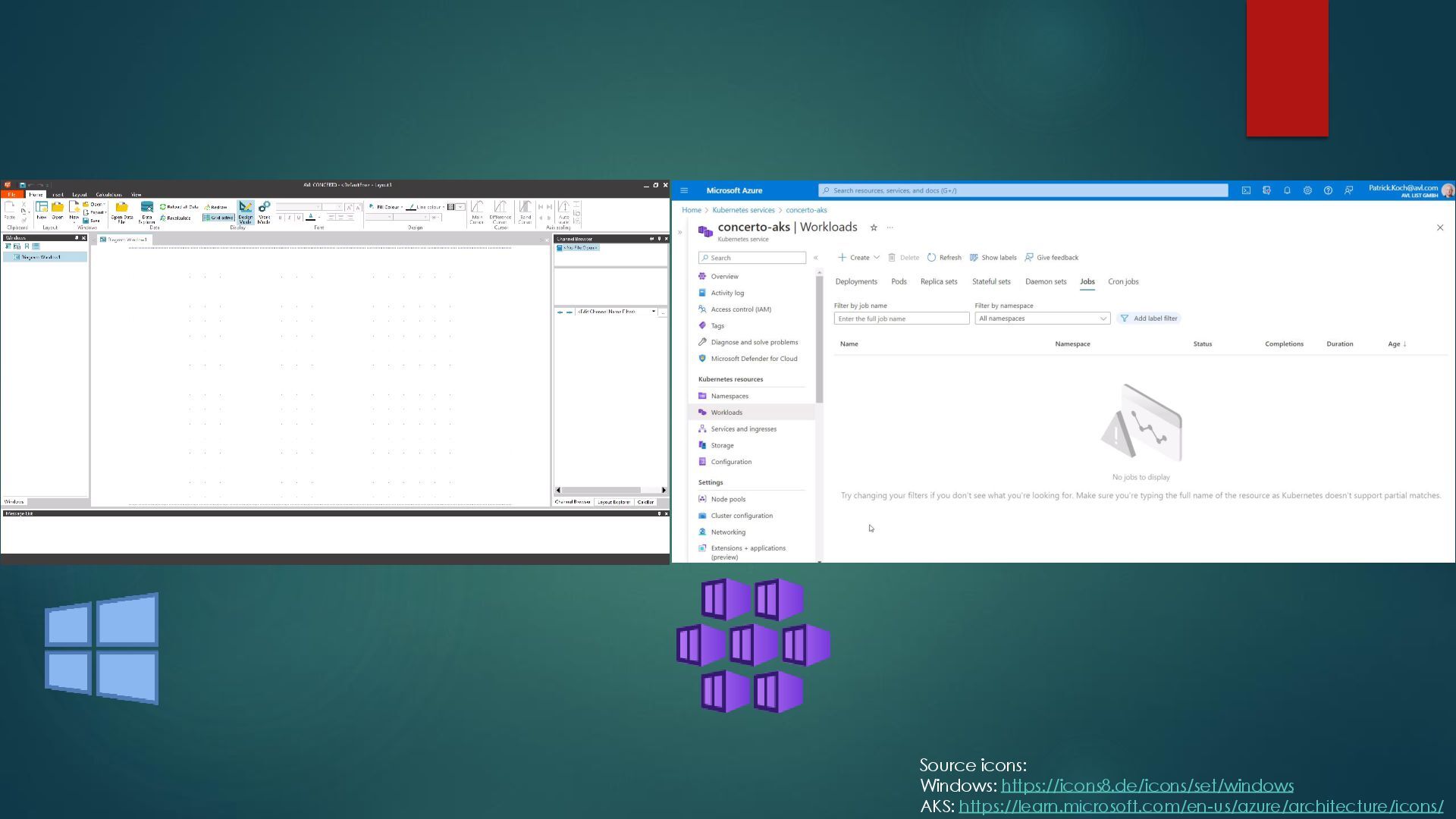The height and width of the screenshot is (819, 1456).
Task: Click the Filter by job name input field
Action: (x=901, y=318)
